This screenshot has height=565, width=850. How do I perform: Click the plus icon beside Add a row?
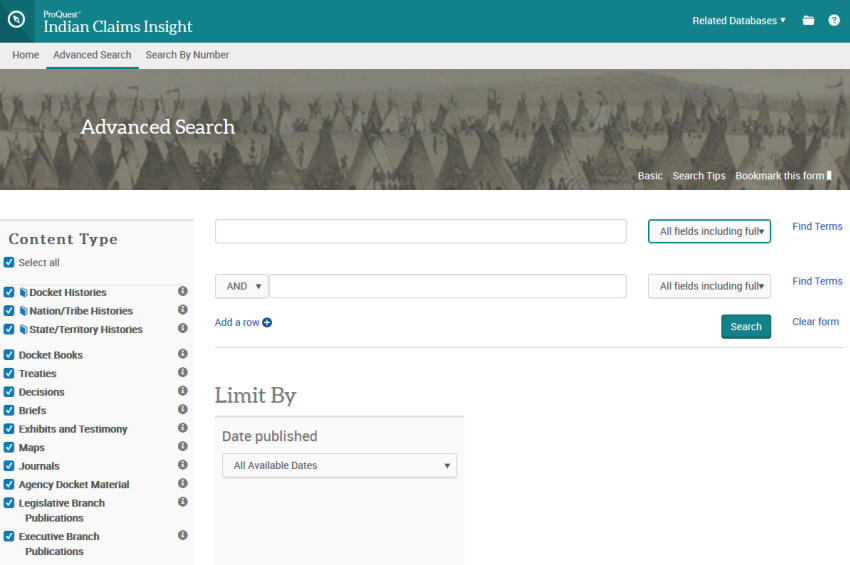pyautogui.click(x=267, y=323)
